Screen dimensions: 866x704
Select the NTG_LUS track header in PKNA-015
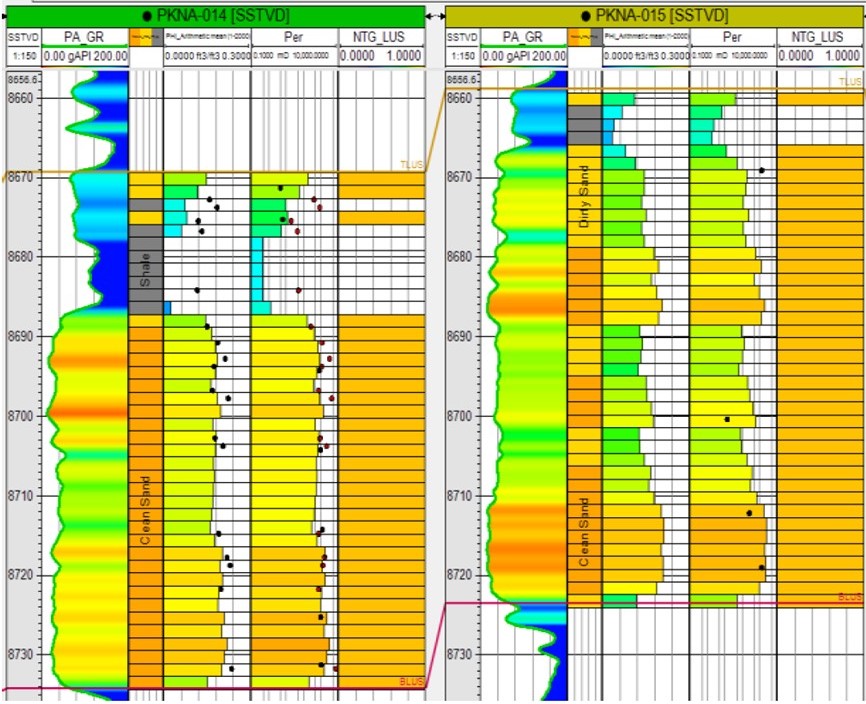click(x=820, y=38)
